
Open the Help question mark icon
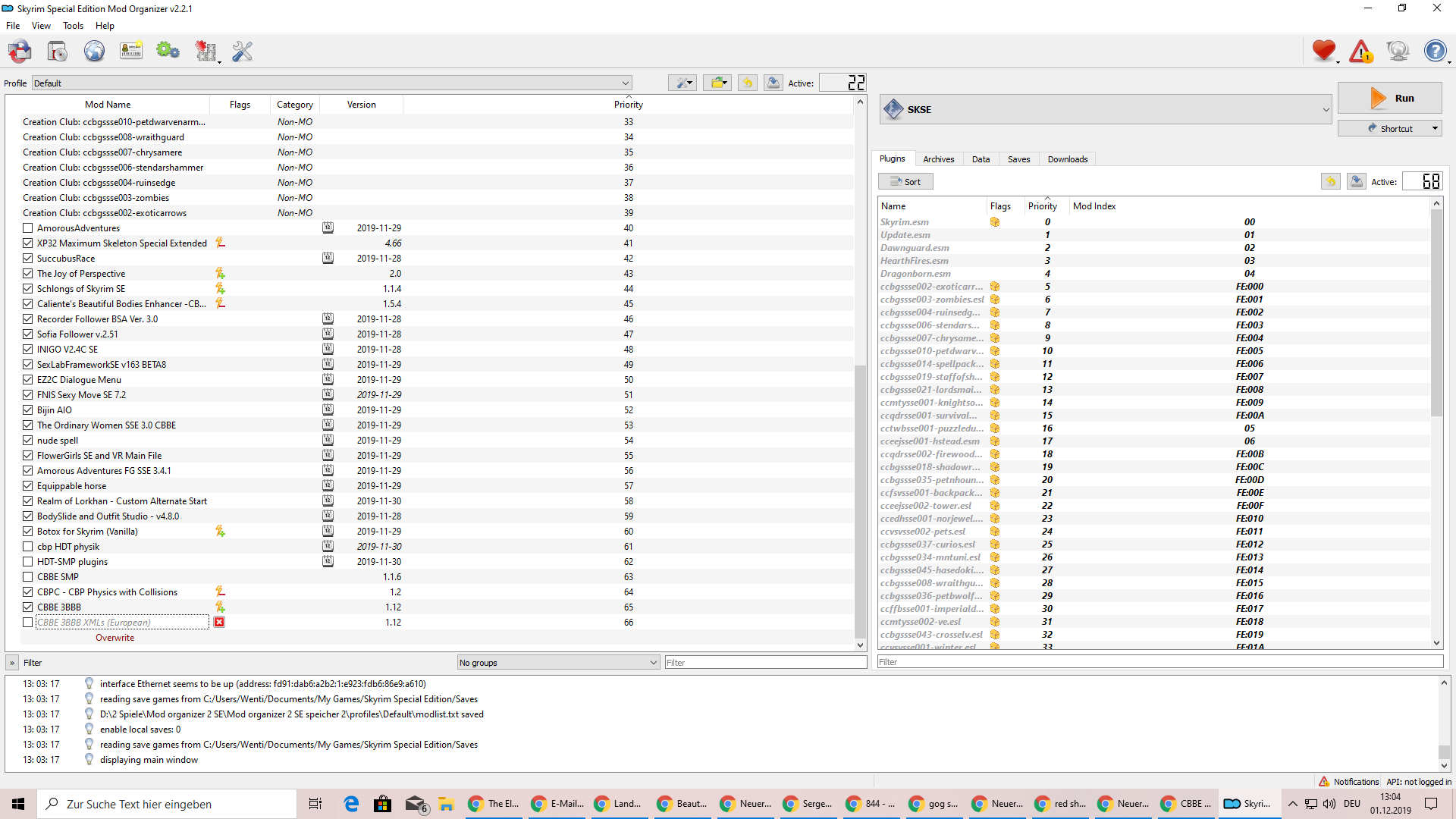[1435, 51]
